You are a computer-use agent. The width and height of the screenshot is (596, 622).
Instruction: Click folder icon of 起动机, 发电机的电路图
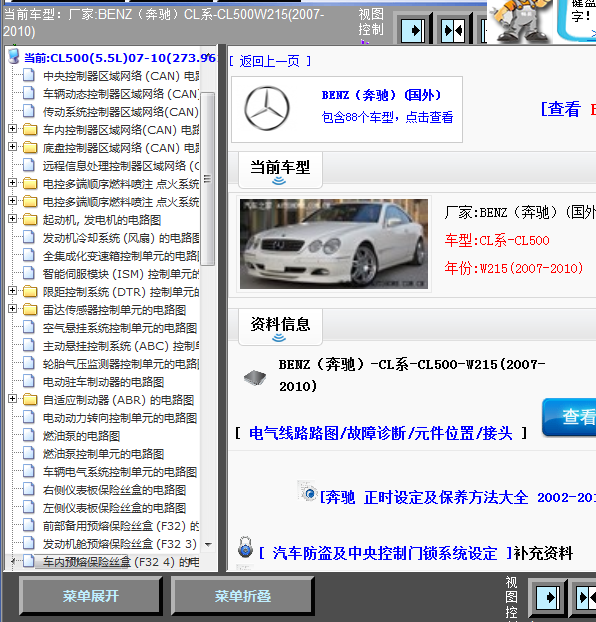(x=29, y=219)
